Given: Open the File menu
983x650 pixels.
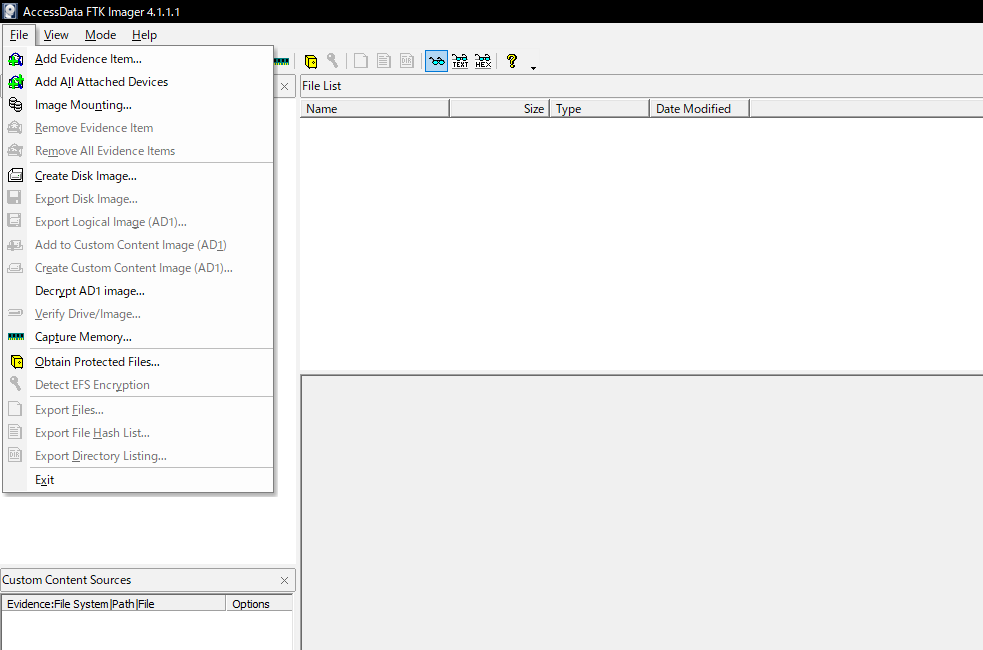Looking at the screenshot, I should [x=19, y=35].
